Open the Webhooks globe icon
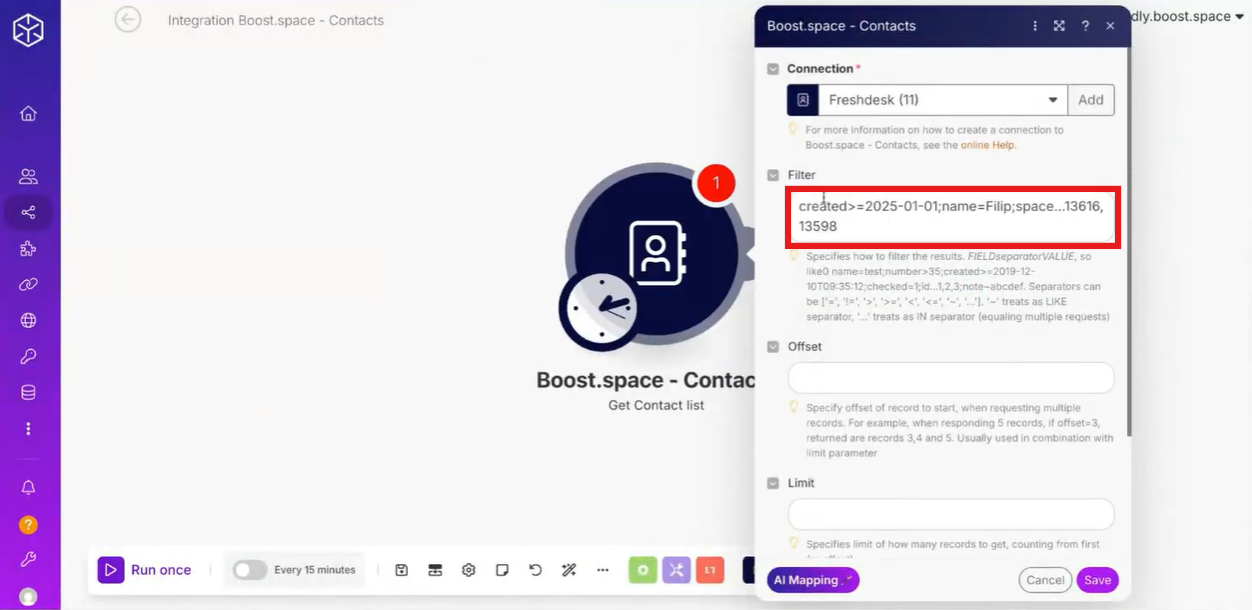This screenshot has width=1252, height=610. pos(28,321)
